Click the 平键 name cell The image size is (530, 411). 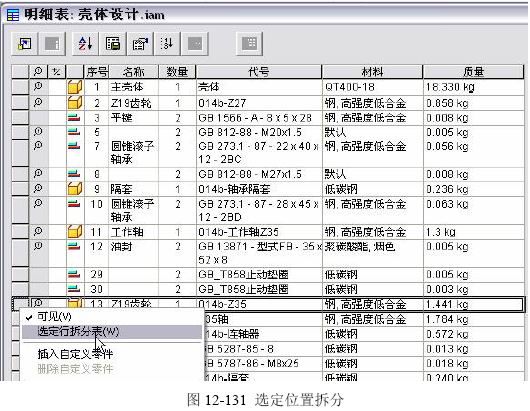click(x=134, y=118)
